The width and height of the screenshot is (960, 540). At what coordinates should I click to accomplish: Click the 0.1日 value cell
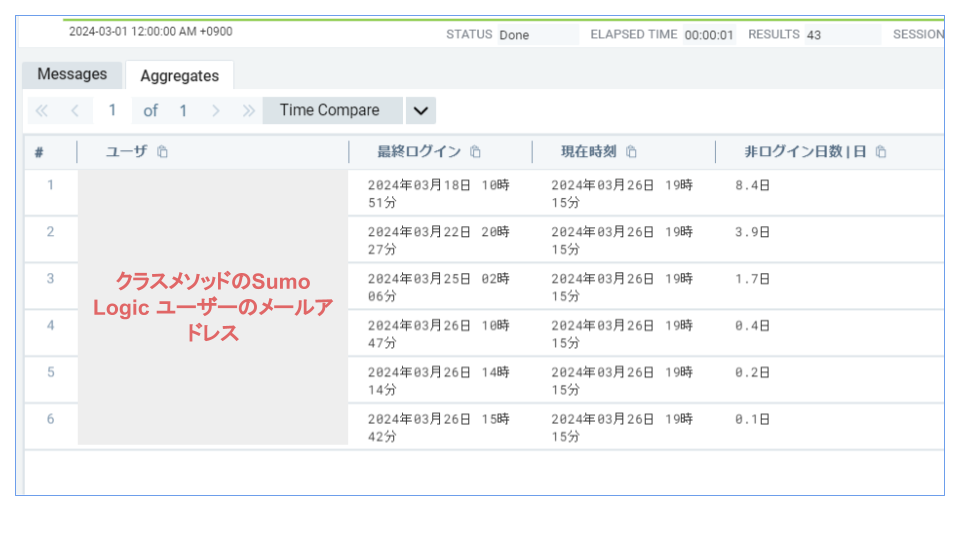[x=752, y=419]
